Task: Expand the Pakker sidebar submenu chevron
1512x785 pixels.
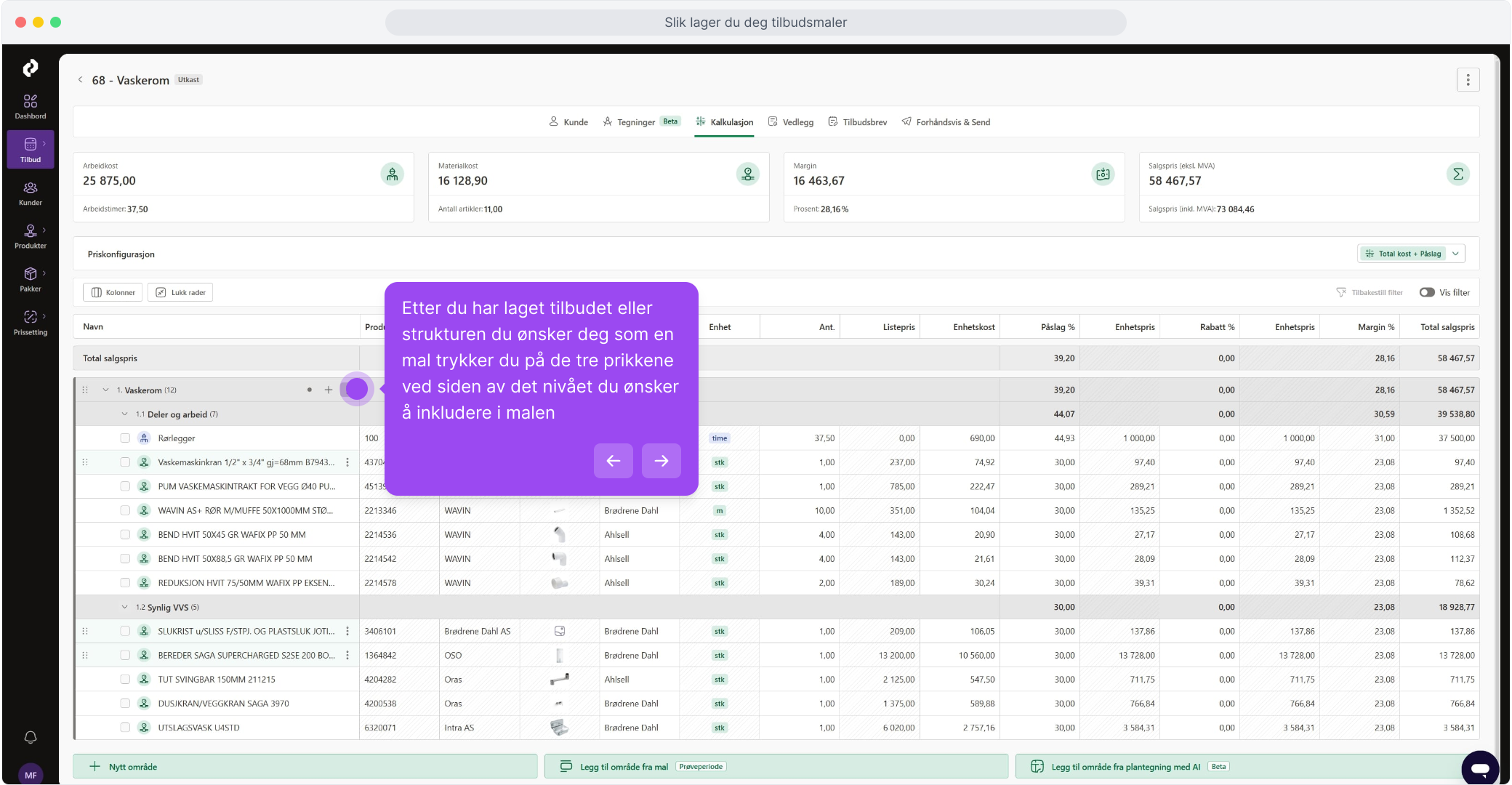Action: click(44, 273)
